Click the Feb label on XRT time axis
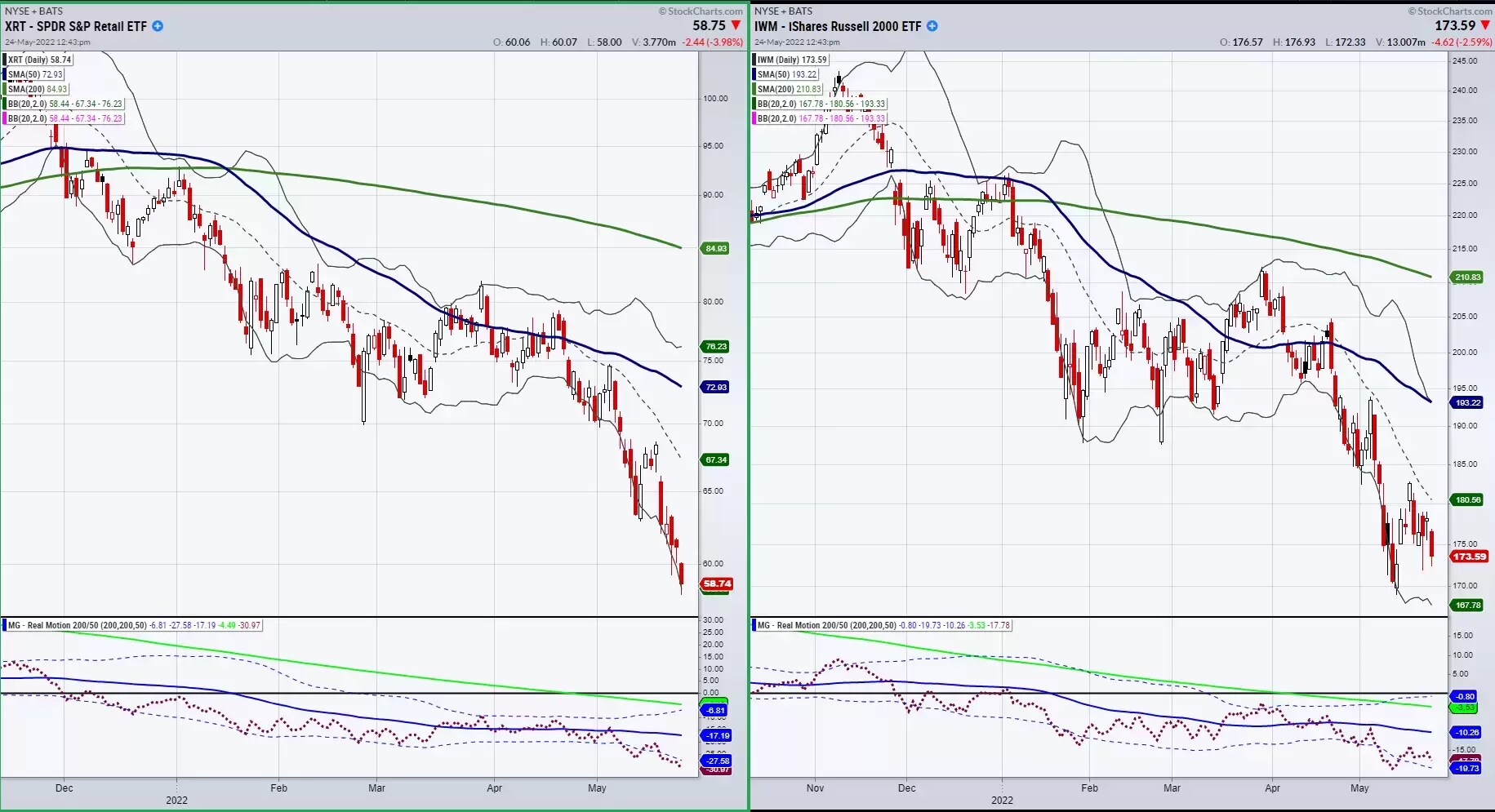The width and height of the screenshot is (1495, 812). (278, 788)
